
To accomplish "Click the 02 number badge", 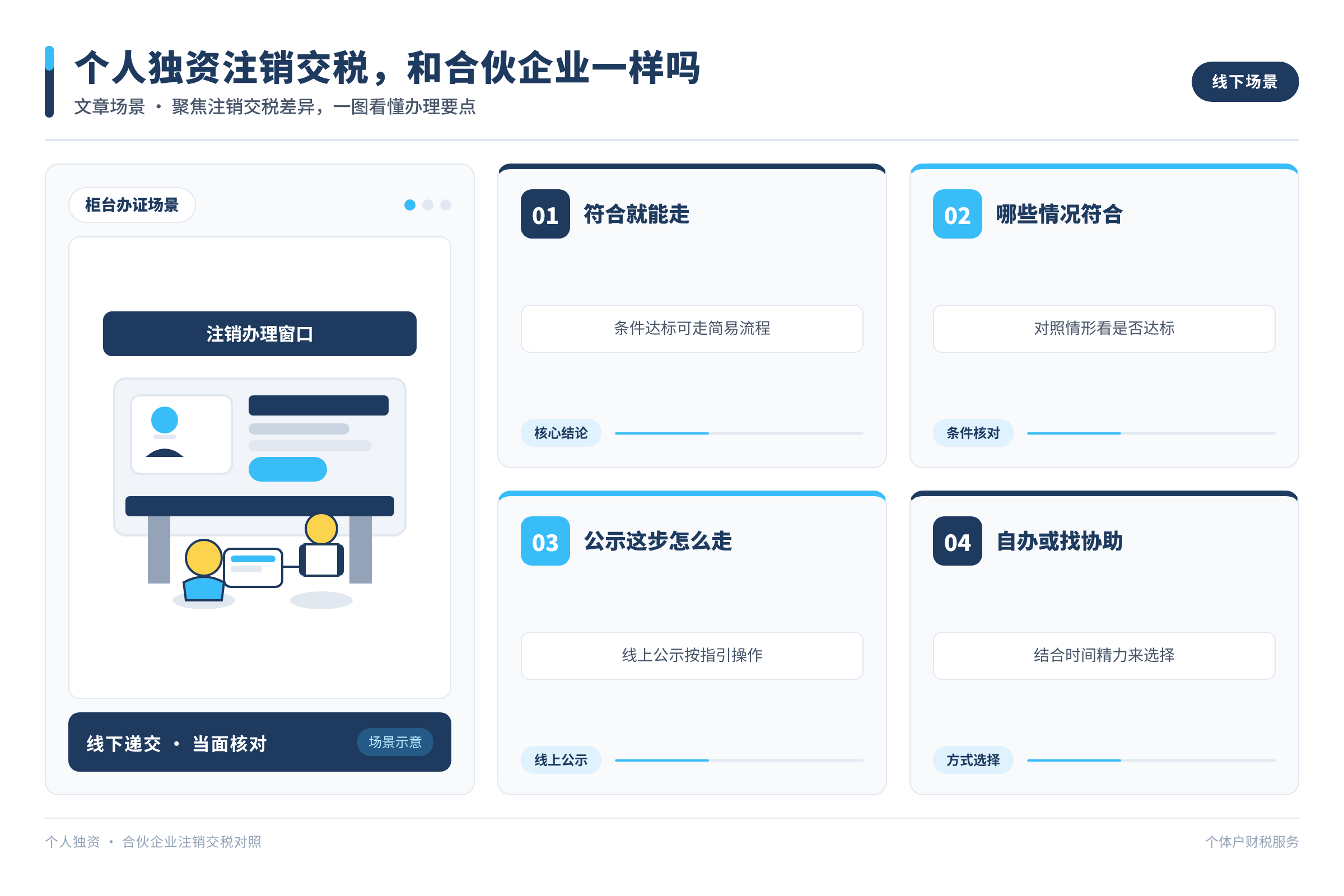I will point(957,214).
